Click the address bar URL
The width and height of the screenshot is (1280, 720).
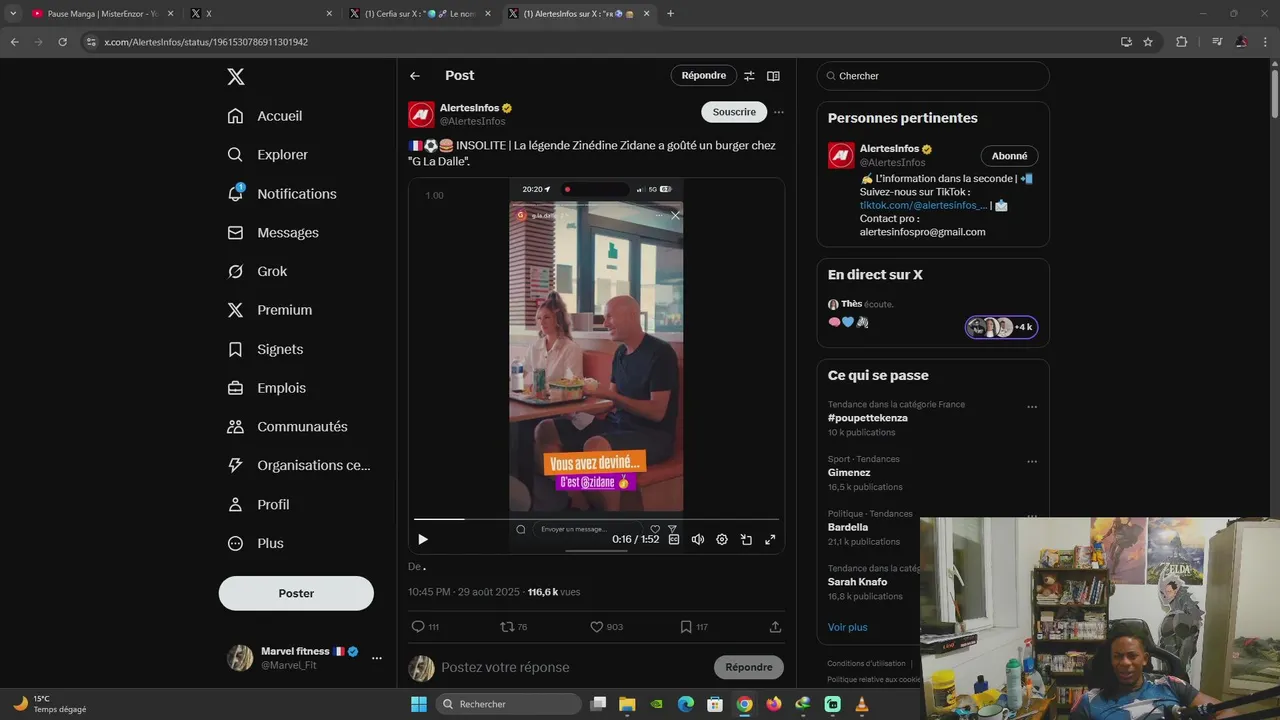(x=206, y=42)
